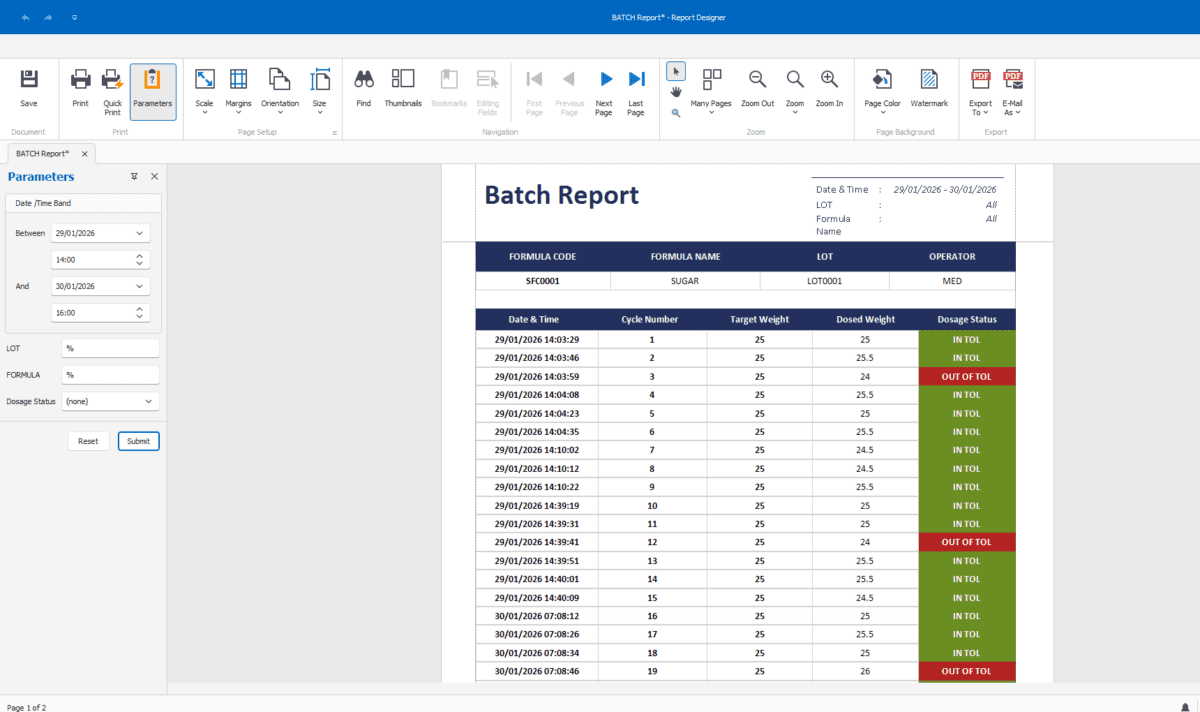Select the Hand tool icon in Zoom group
1200x712 pixels.
(x=675, y=92)
